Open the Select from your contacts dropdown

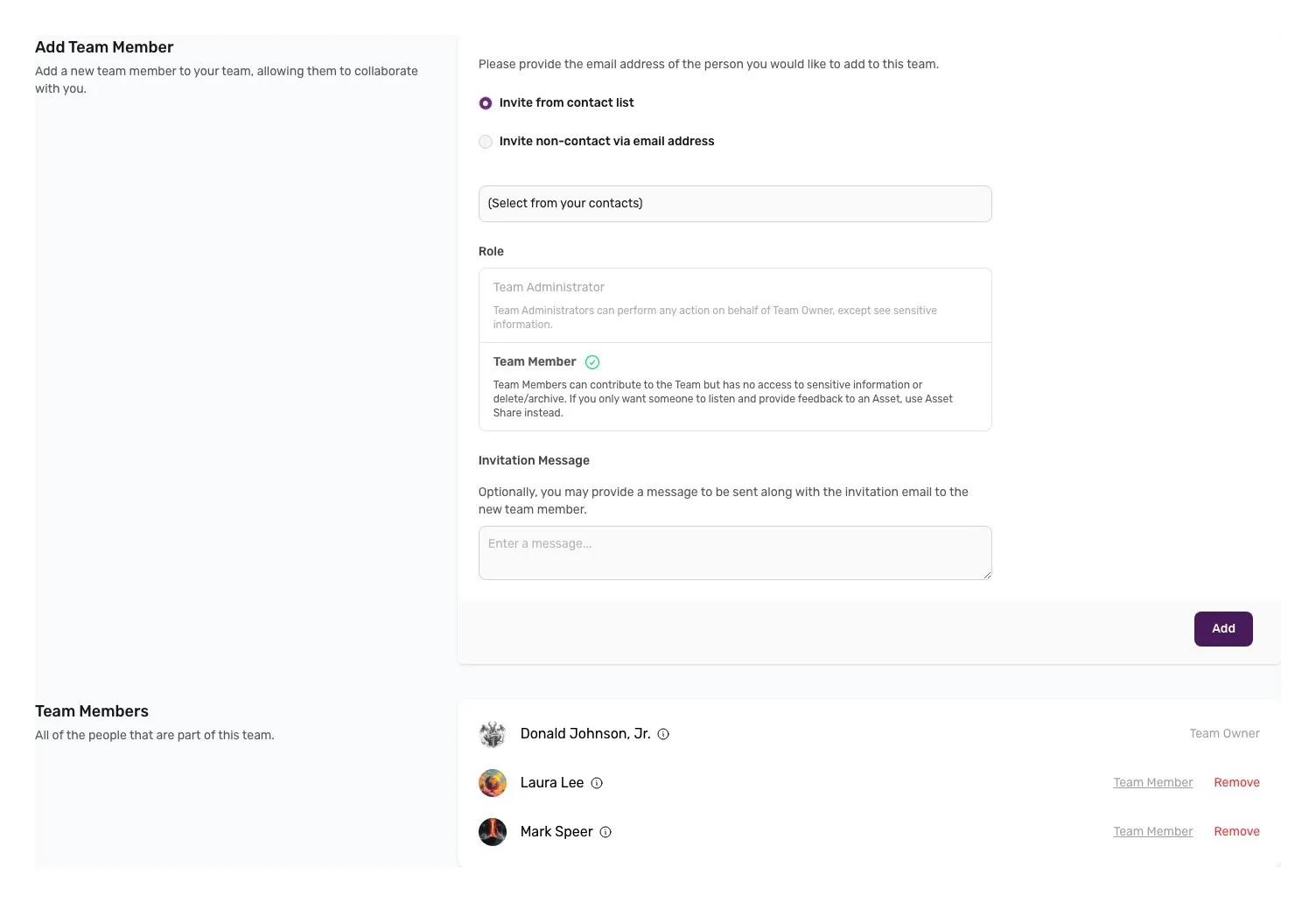click(734, 204)
